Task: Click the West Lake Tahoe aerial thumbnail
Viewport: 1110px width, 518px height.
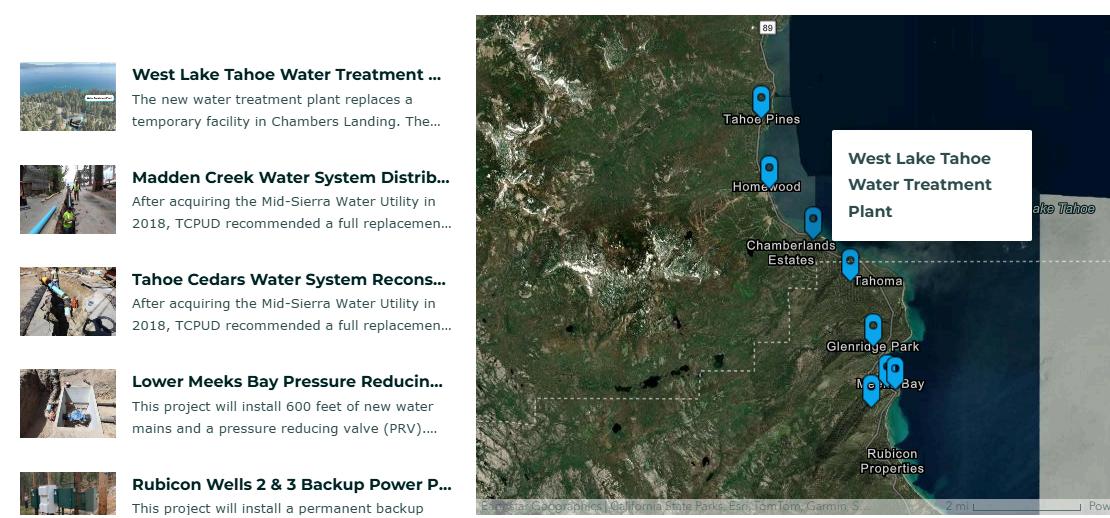Action: [x=68, y=96]
